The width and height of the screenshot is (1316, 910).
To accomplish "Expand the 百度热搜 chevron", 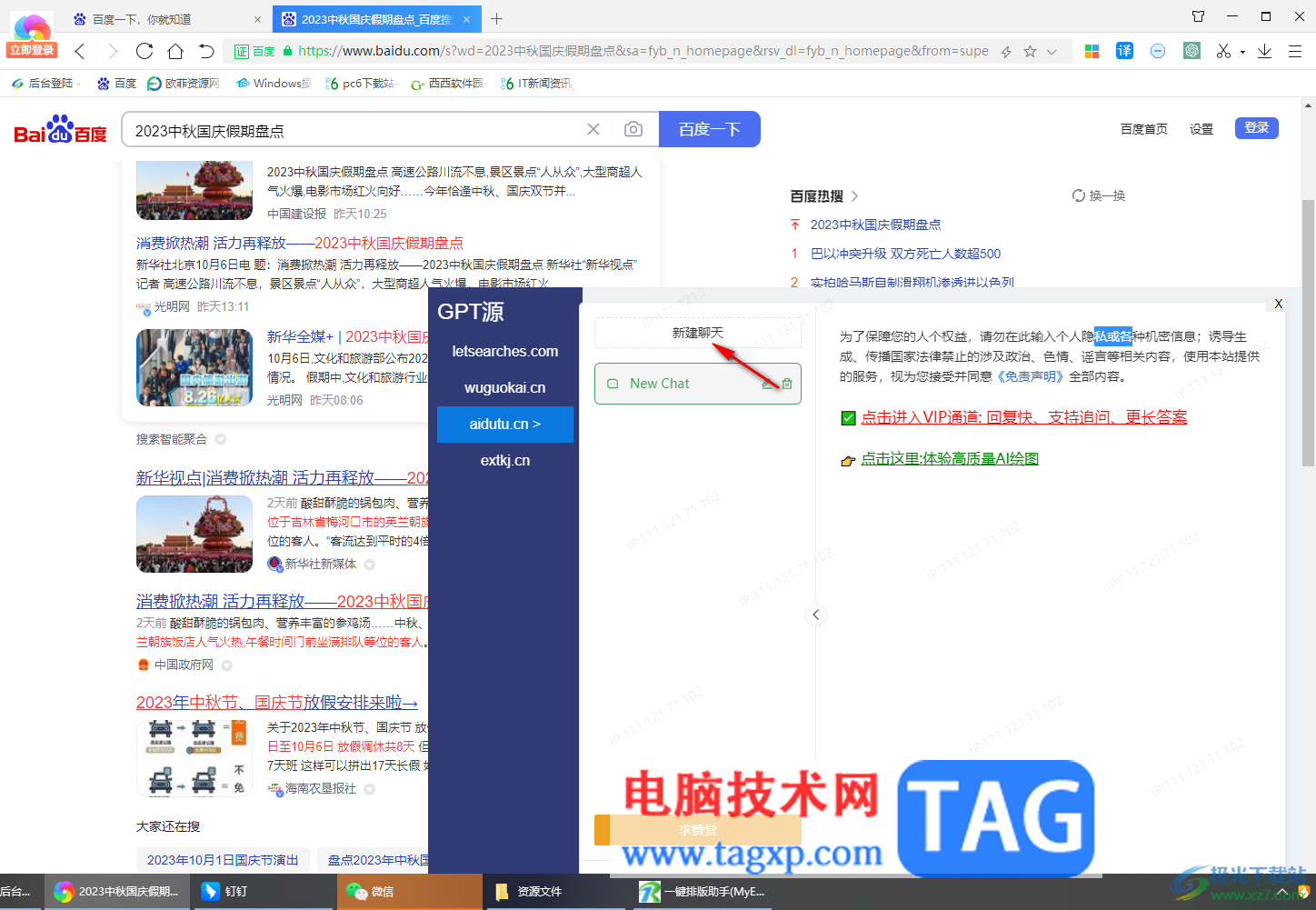I will pyautogui.click(x=855, y=196).
